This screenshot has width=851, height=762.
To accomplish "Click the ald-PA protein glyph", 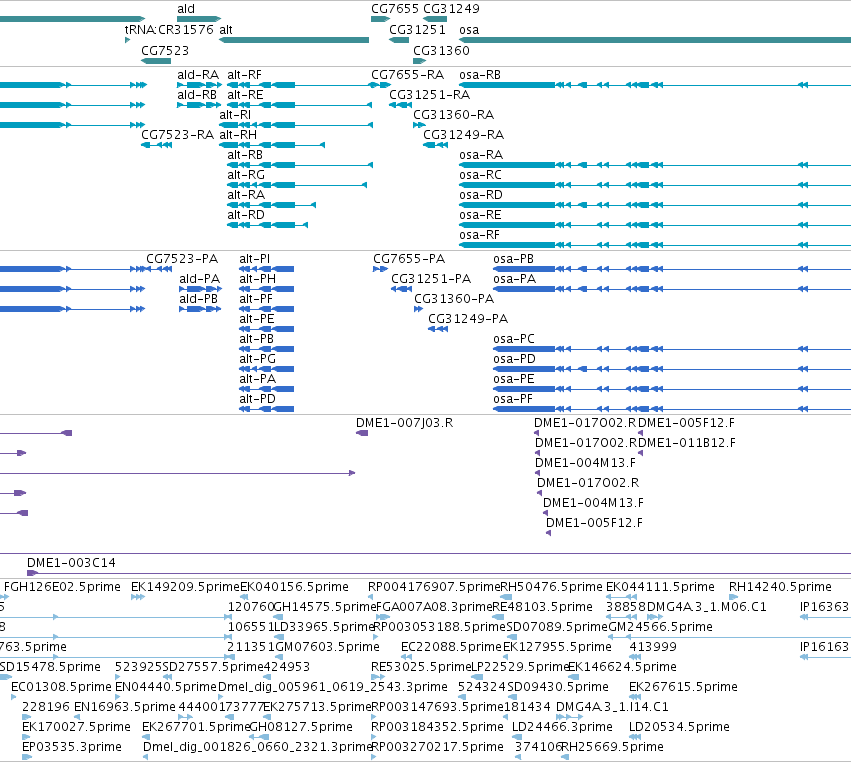I will click(x=201, y=289).
